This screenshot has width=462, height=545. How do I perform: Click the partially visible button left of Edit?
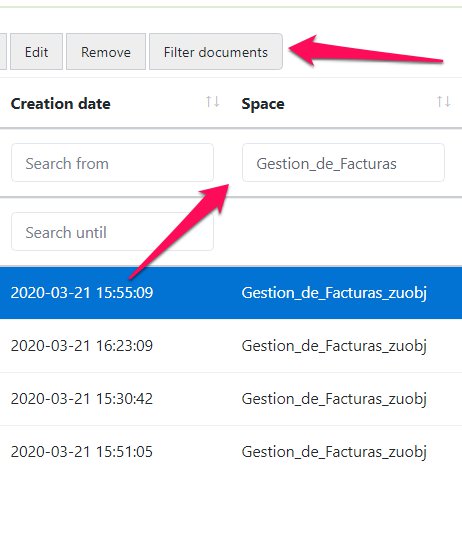point(3,52)
